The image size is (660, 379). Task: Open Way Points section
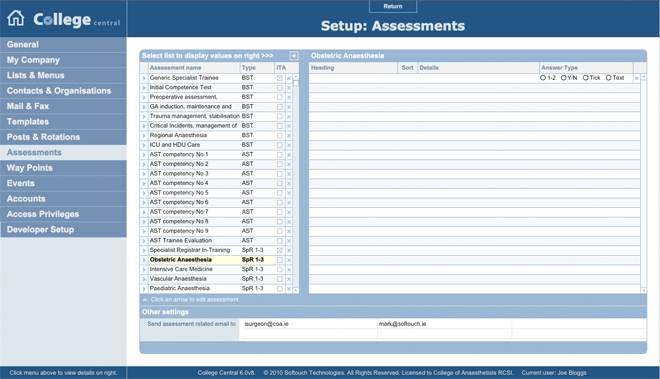[63, 168]
